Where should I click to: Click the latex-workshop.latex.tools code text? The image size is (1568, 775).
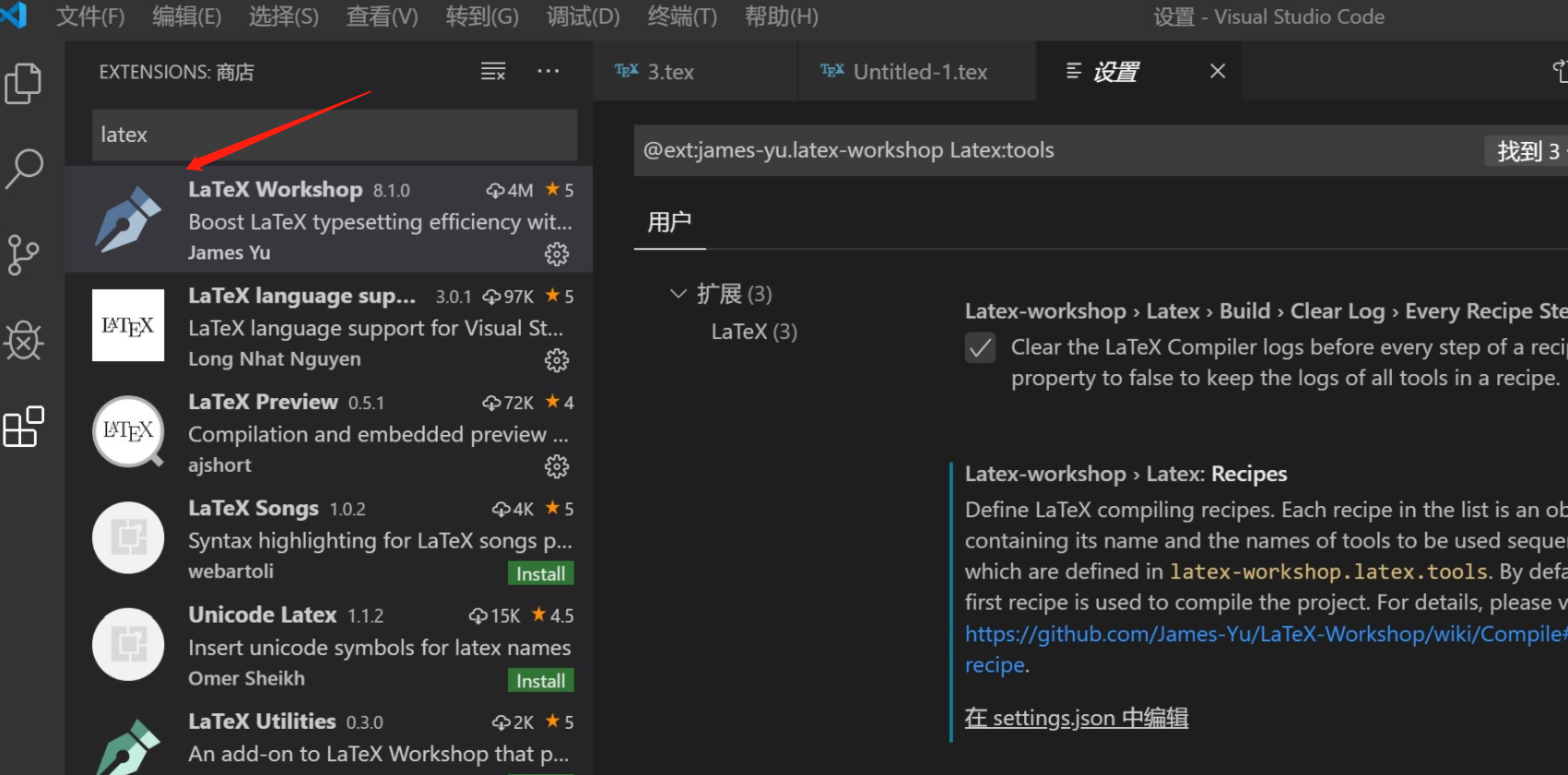coord(1329,571)
